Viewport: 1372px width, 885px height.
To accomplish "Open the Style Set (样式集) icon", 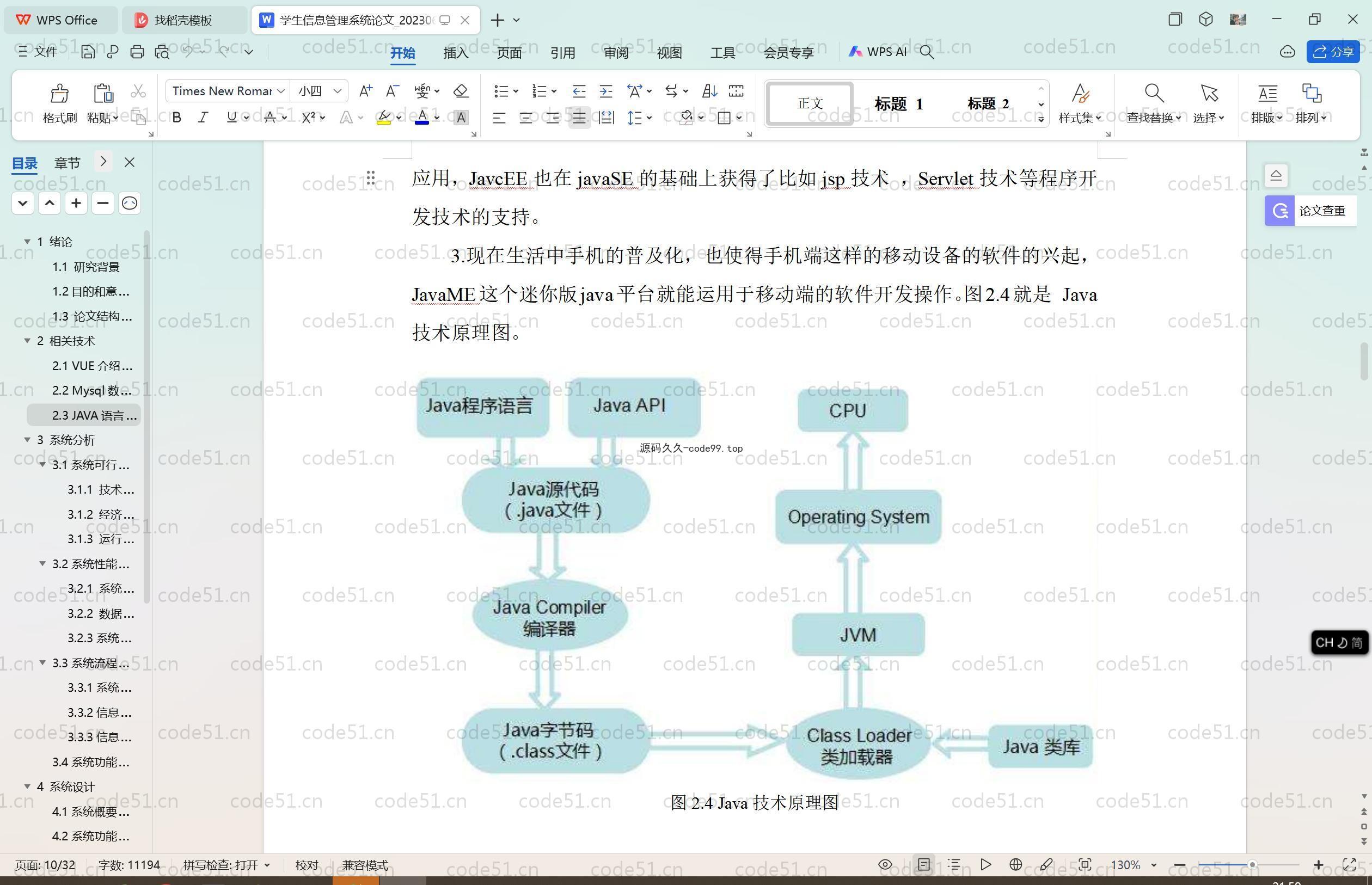I will [1080, 93].
